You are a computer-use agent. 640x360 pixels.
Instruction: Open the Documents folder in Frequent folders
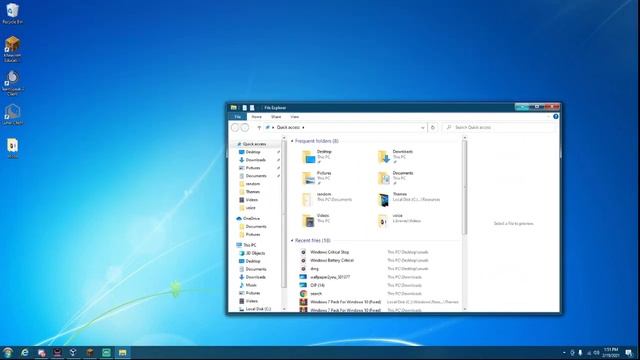[402, 178]
